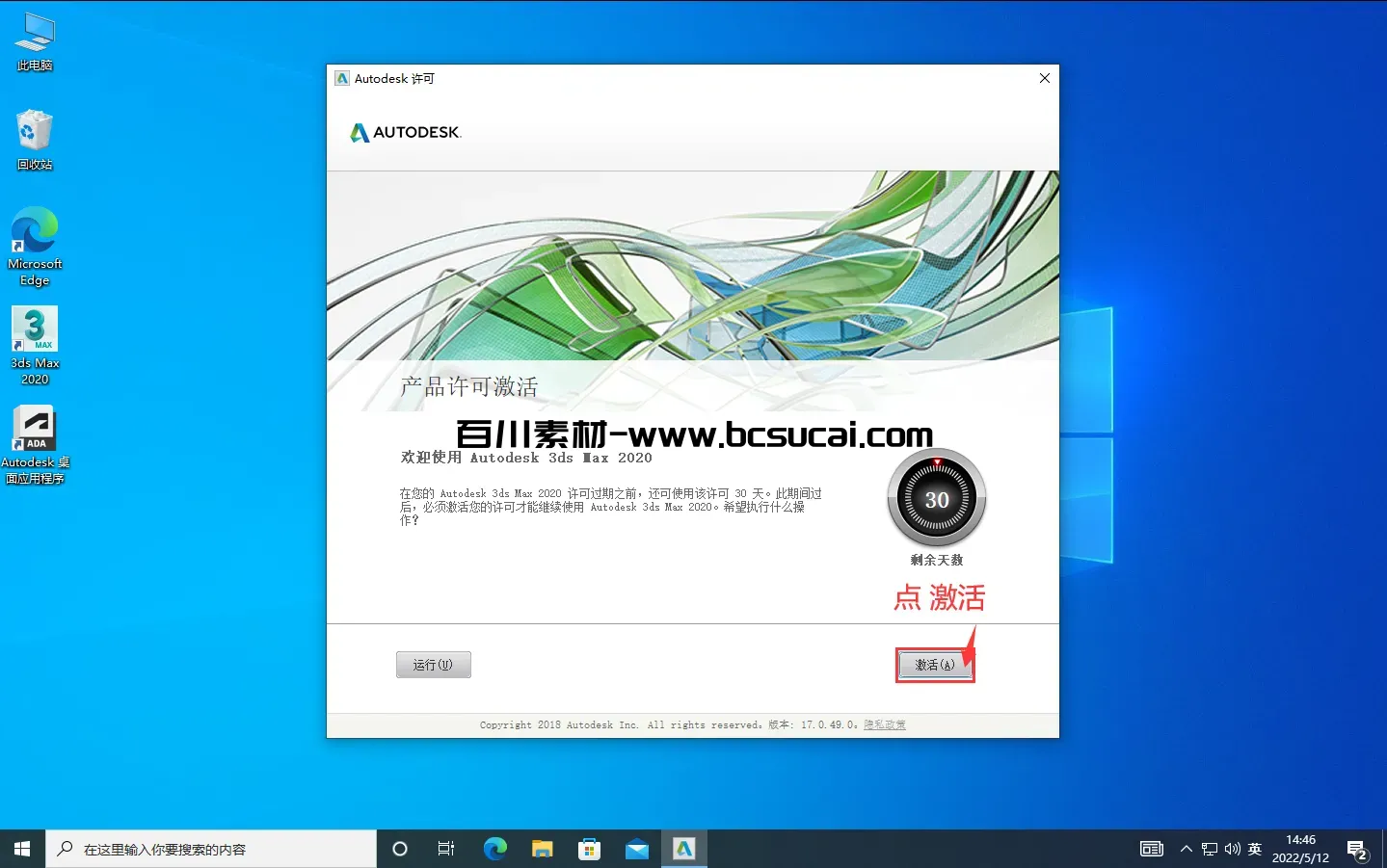This screenshot has height=868, width=1387.
Task: Open 此电脑 desktop icon
Action: [35, 41]
